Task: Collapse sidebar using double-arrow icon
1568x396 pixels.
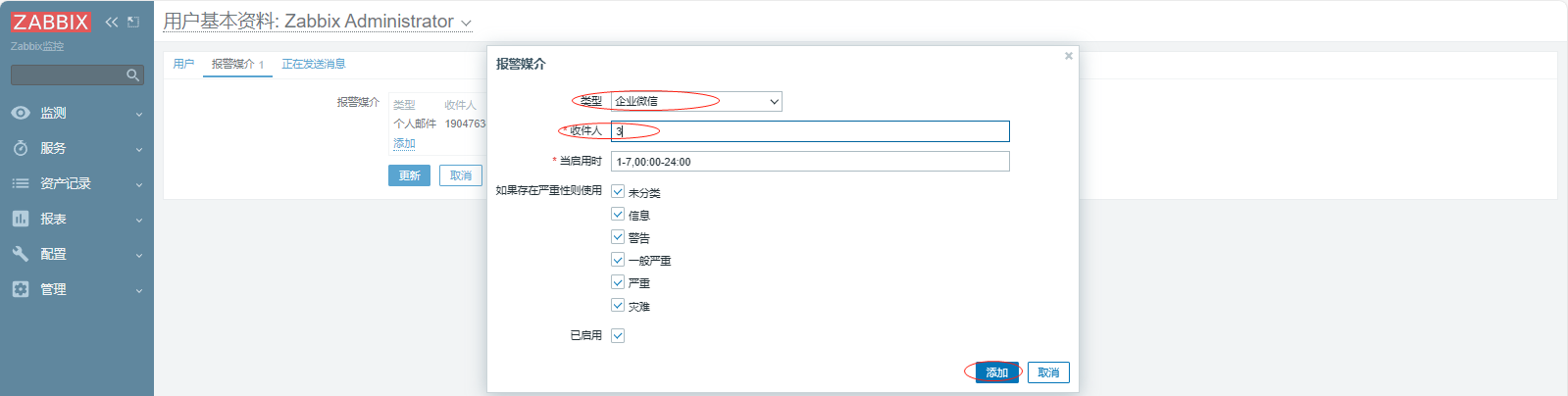Action: coord(111,22)
